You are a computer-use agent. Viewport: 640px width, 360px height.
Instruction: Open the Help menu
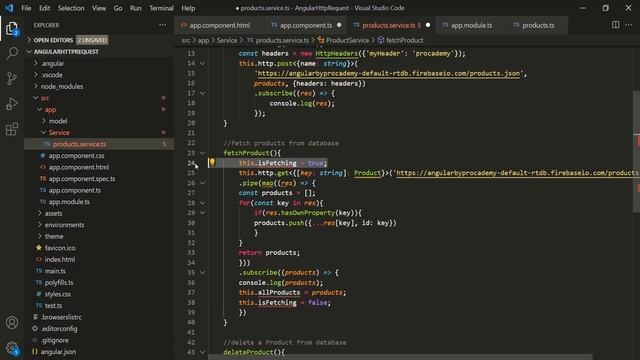tap(188, 8)
